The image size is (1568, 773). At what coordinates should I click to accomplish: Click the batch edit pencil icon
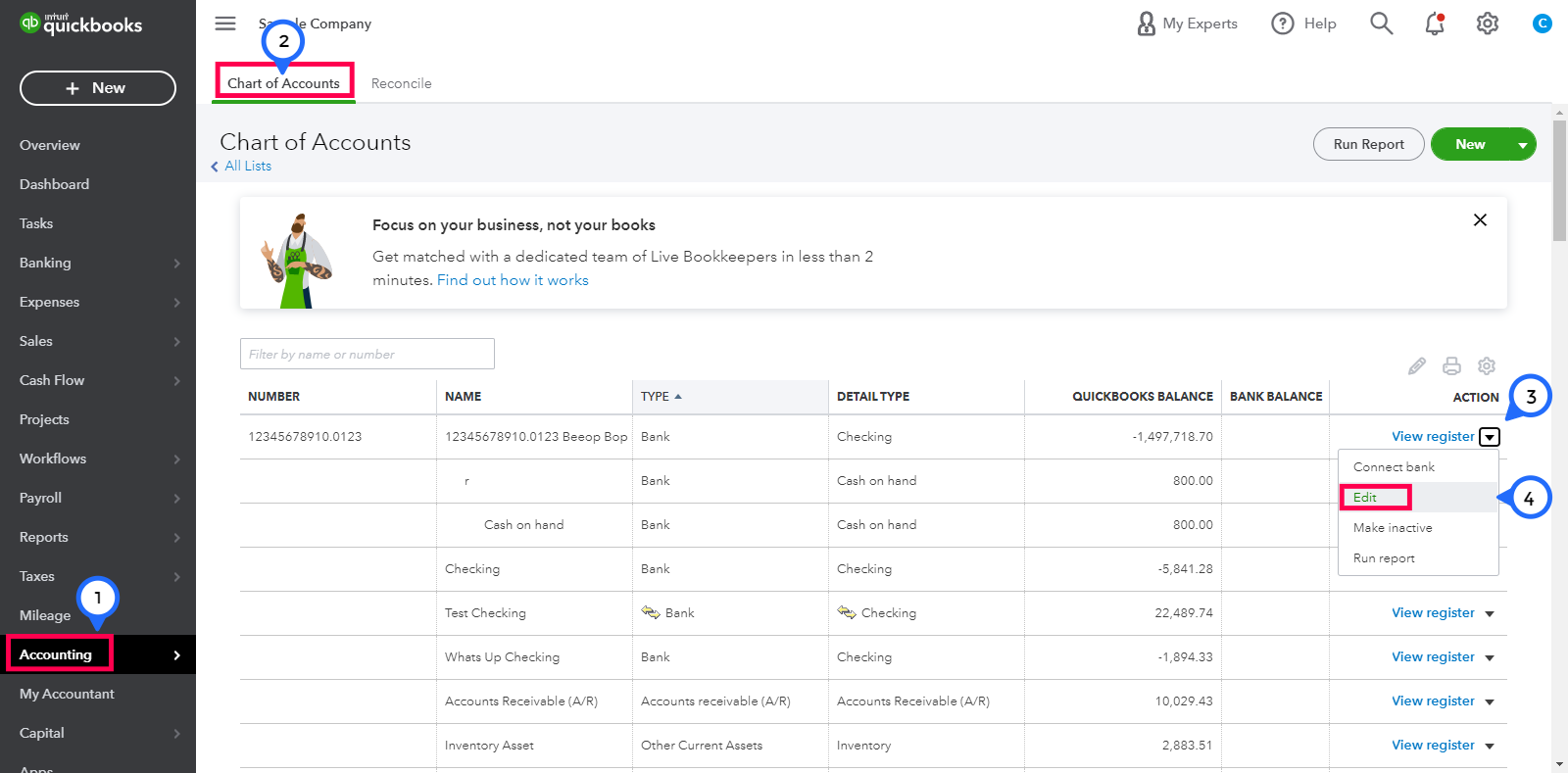click(1417, 366)
